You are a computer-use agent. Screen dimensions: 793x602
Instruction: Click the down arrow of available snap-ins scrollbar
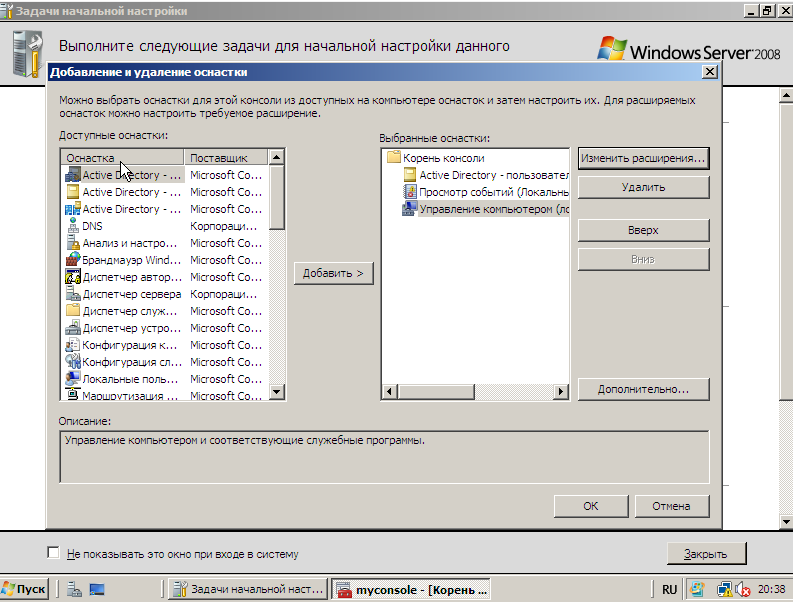277,391
